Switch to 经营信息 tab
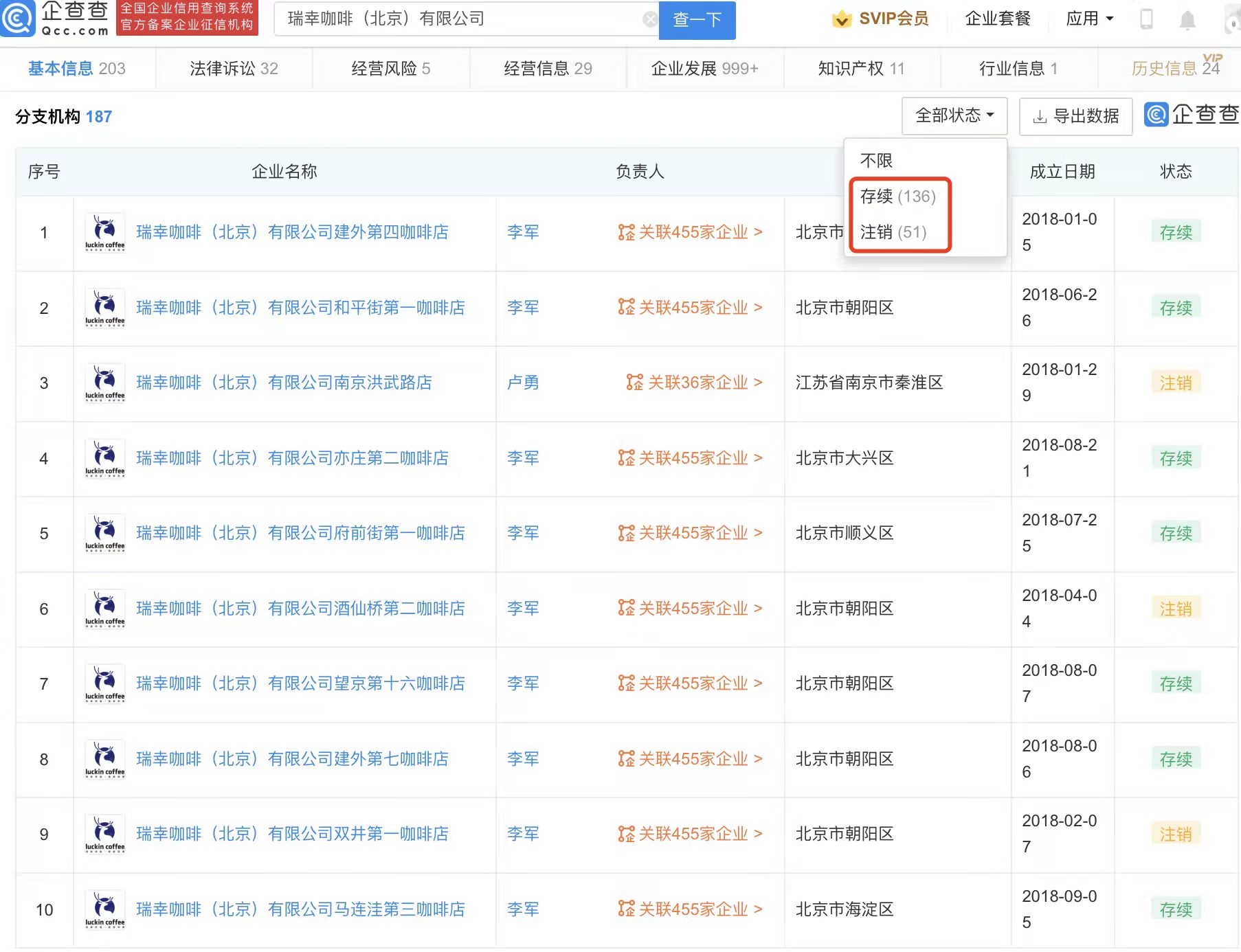1241x952 pixels. [x=548, y=69]
